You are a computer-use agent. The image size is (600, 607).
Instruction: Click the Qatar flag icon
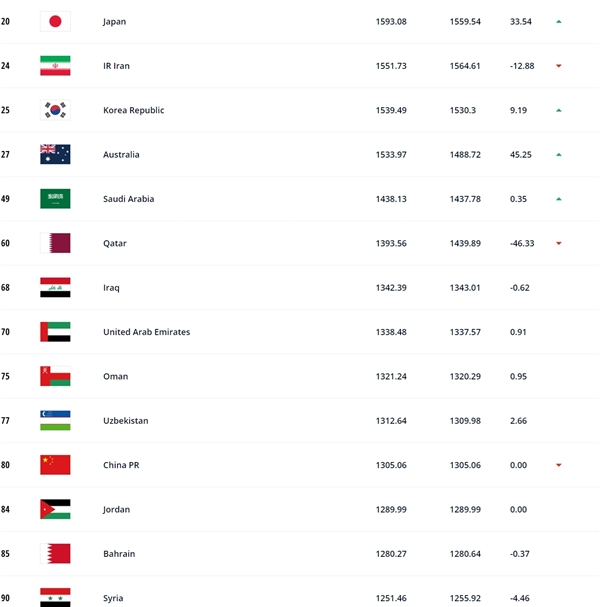pos(55,243)
